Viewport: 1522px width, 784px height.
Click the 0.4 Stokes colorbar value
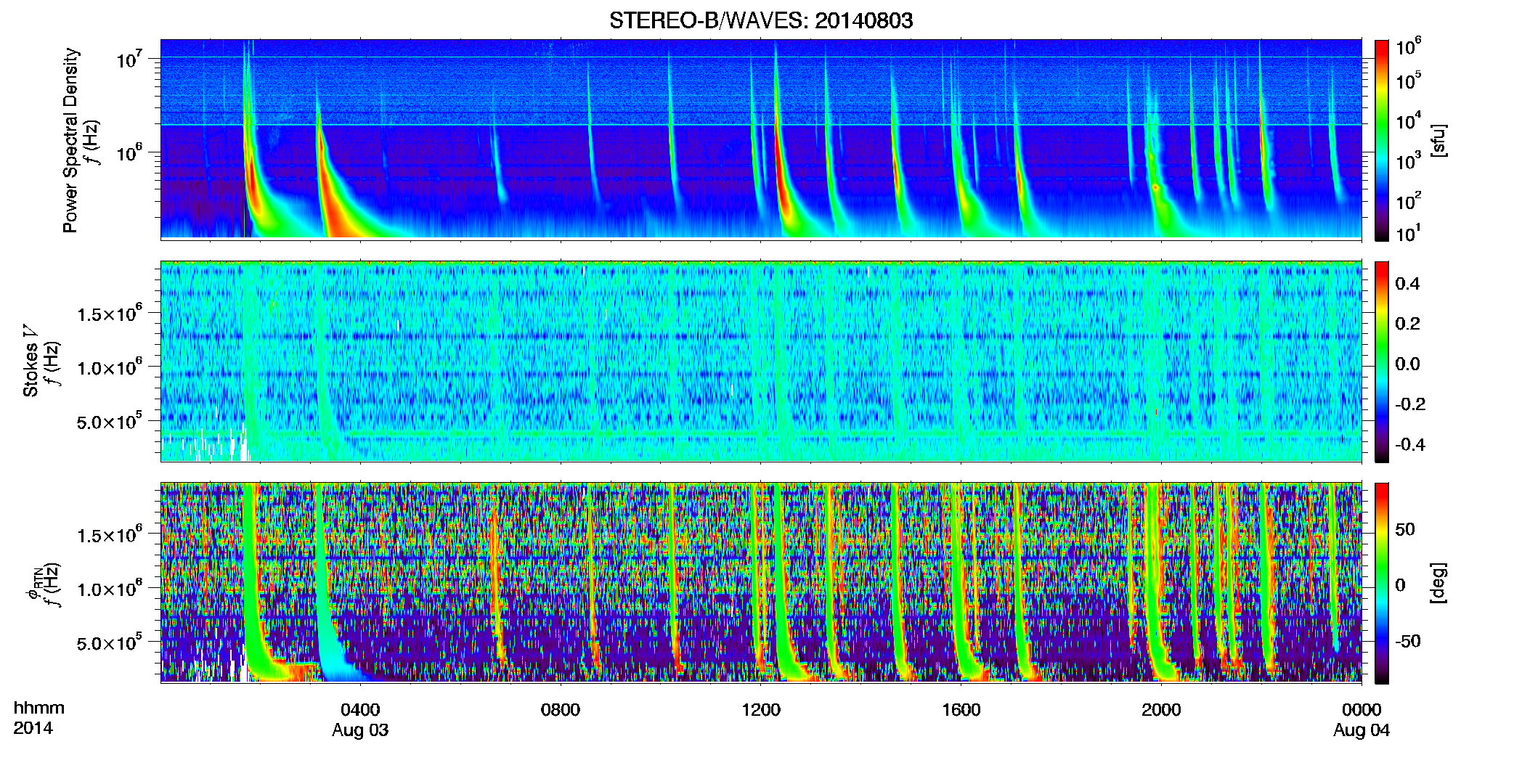point(1407,284)
